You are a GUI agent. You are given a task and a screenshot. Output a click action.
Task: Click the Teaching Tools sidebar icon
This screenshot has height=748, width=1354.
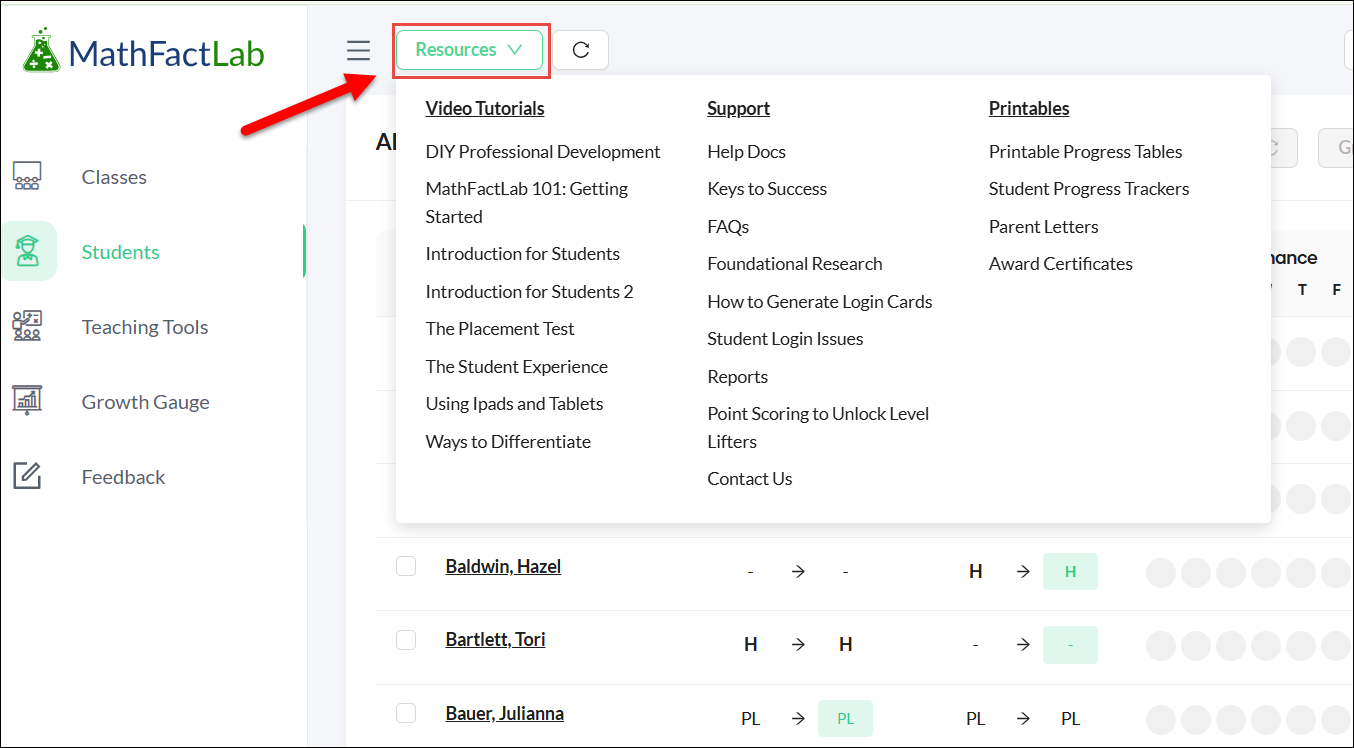click(x=27, y=327)
